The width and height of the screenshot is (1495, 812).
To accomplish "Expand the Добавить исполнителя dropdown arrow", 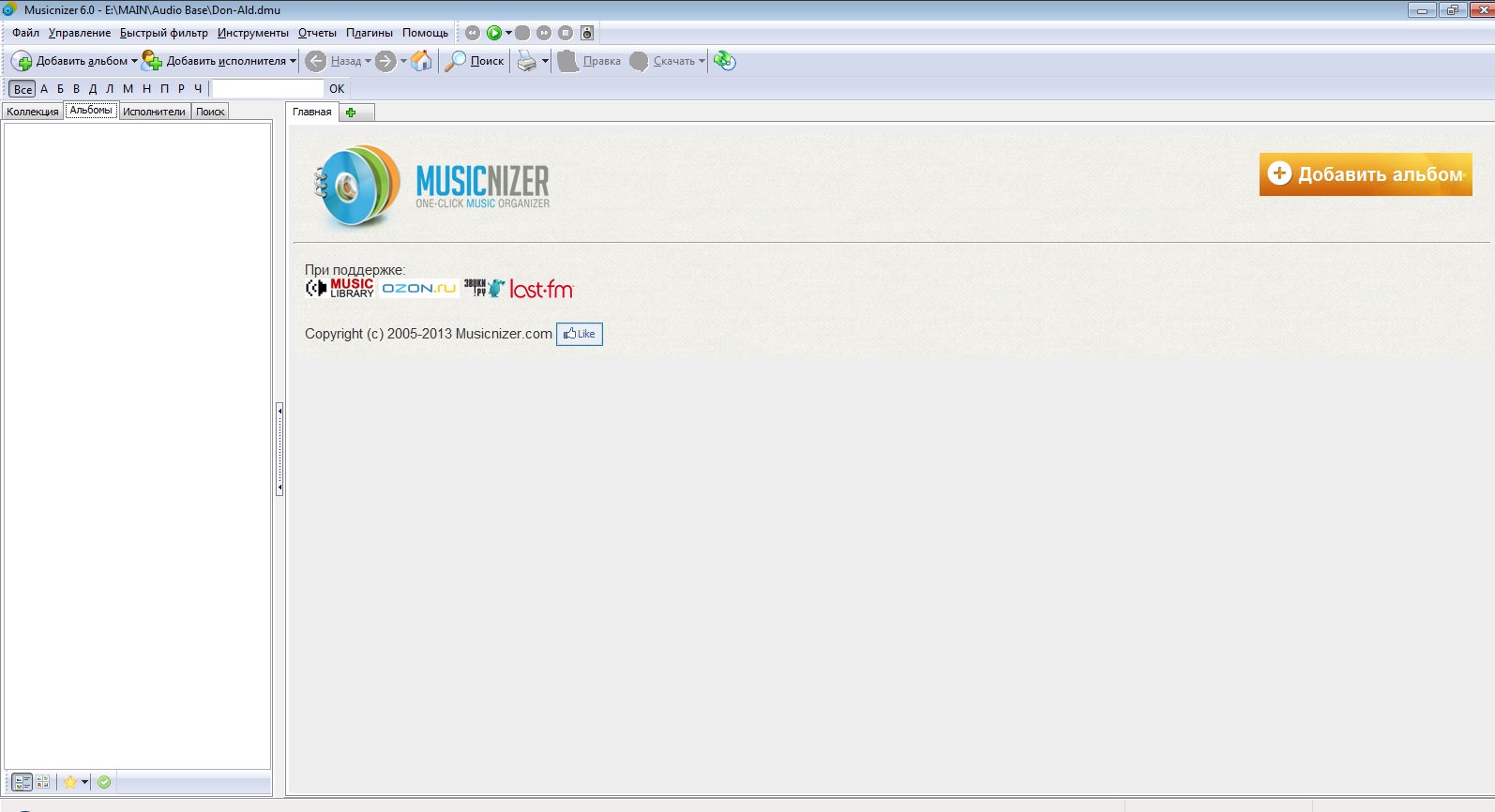I will 293,61.
